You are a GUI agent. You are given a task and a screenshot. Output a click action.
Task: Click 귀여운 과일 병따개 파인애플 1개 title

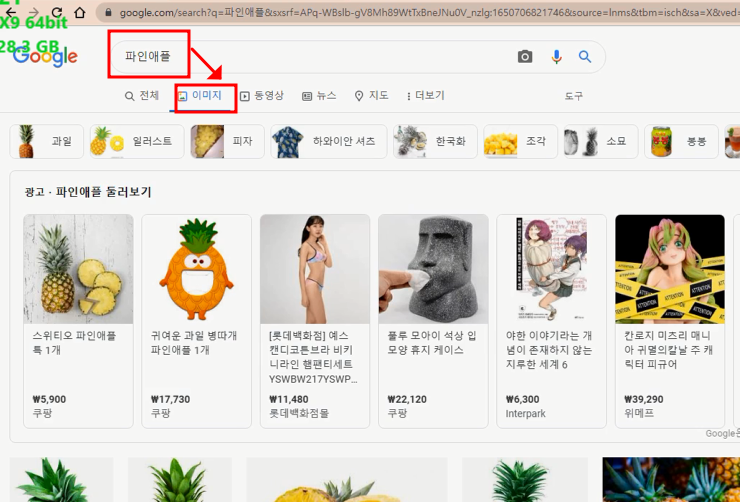(x=194, y=343)
